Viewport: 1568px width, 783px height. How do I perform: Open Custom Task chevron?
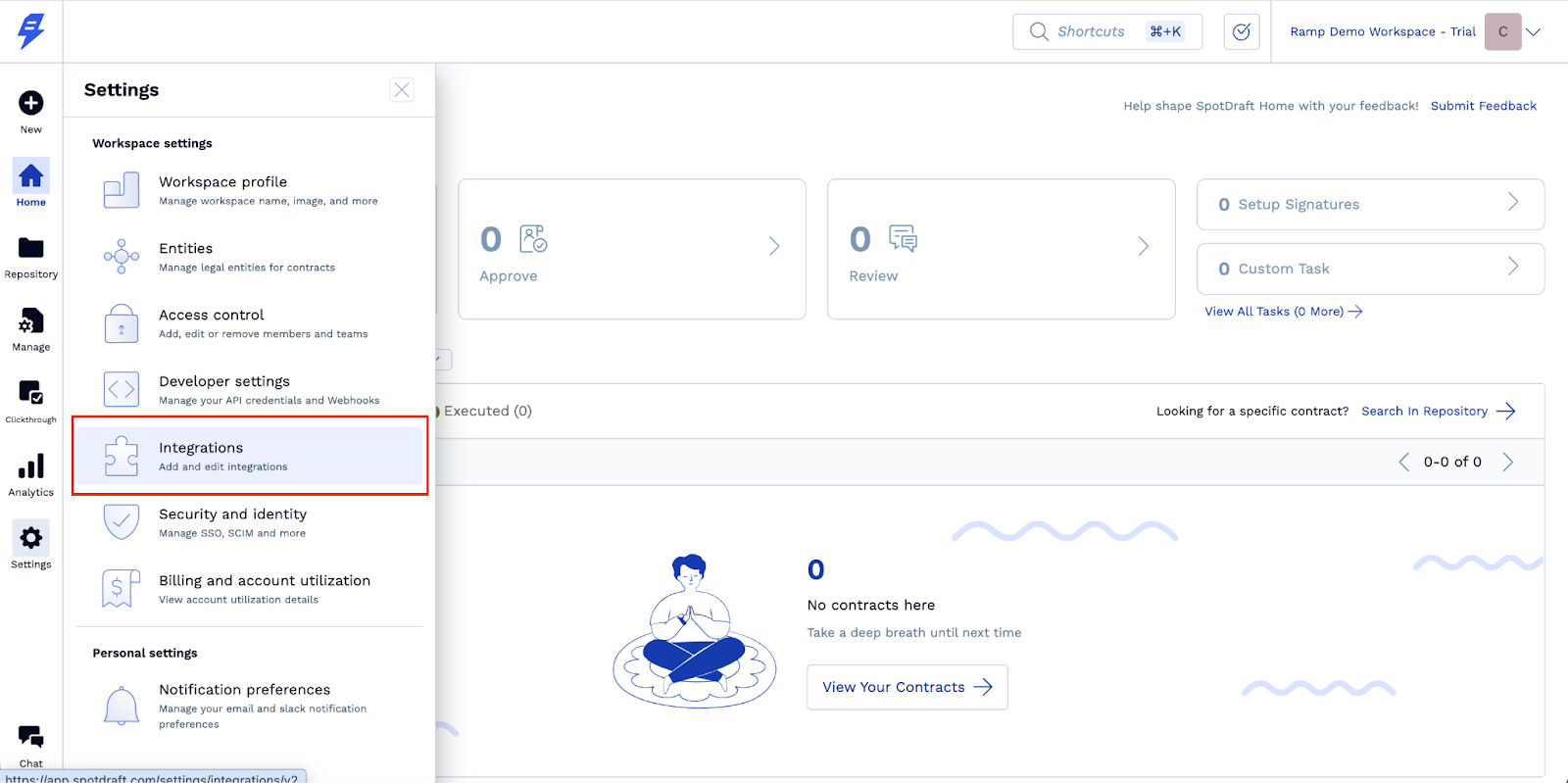pyautogui.click(x=1513, y=267)
